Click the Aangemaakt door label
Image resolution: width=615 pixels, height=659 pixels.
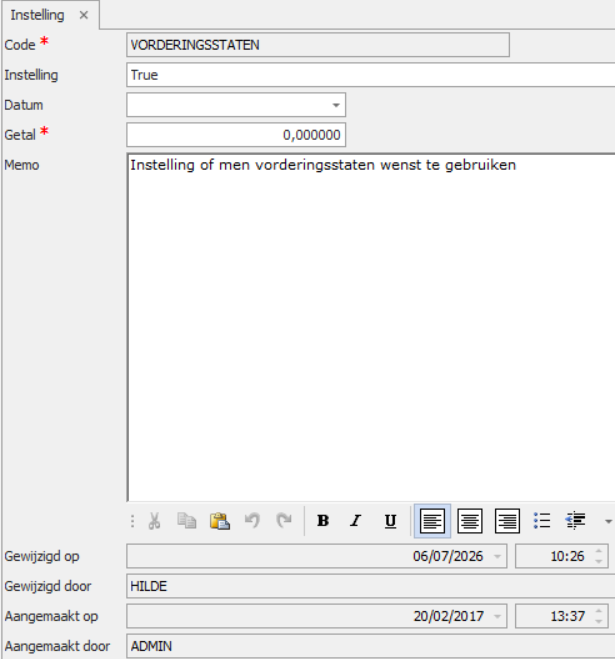point(57,646)
